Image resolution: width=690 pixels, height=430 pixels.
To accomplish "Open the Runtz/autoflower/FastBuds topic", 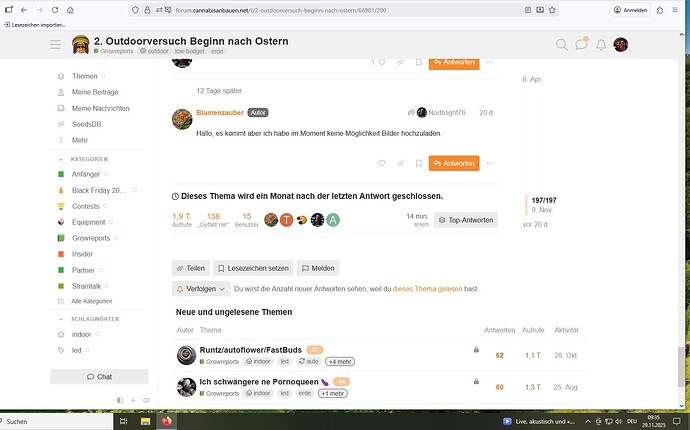I will coord(250,350).
